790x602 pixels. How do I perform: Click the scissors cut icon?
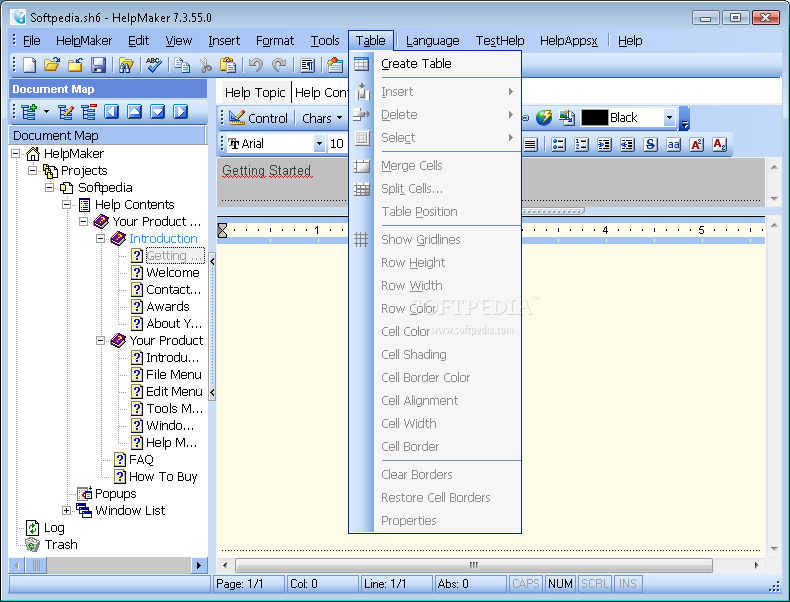[205, 64]
